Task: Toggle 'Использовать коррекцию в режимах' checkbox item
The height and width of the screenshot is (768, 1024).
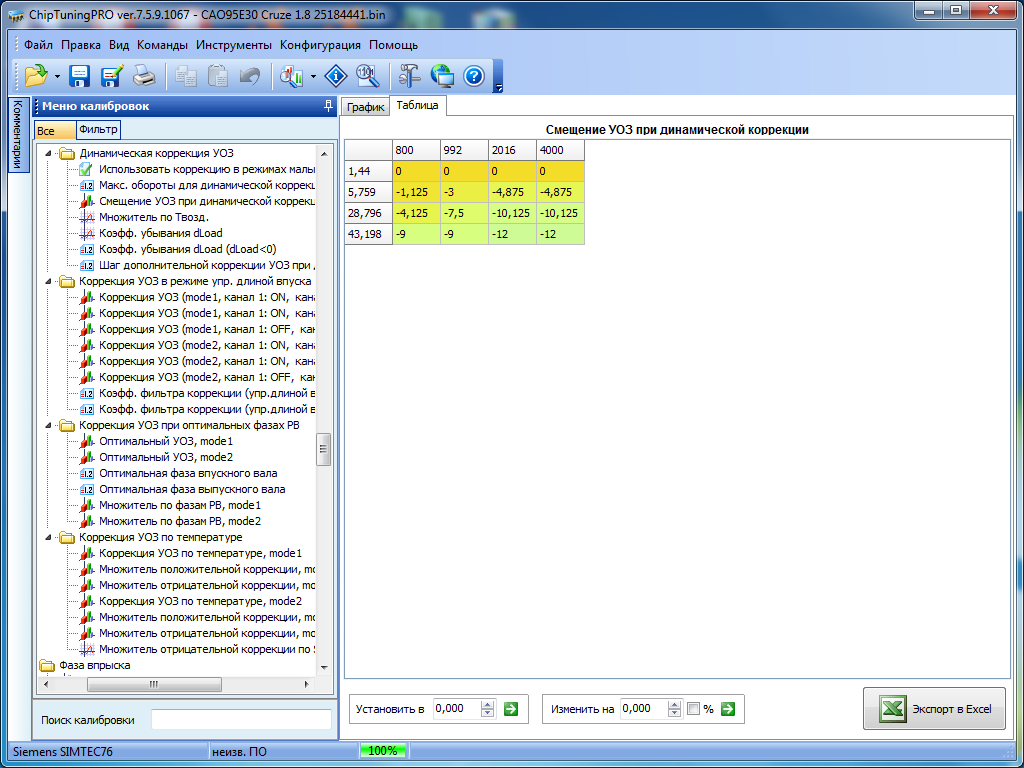Action: pyautogui.click(x=86, y=169)
